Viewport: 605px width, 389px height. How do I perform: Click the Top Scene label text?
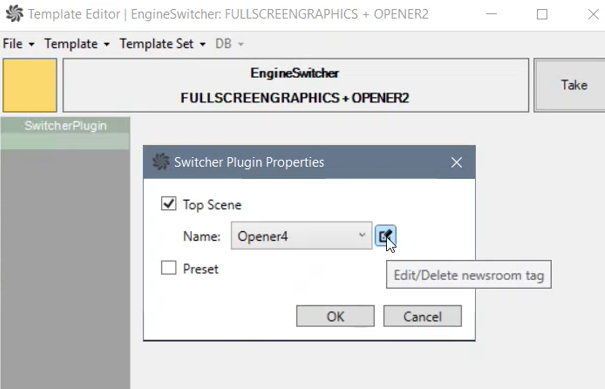pyautogui.click(x=212, y=205)
